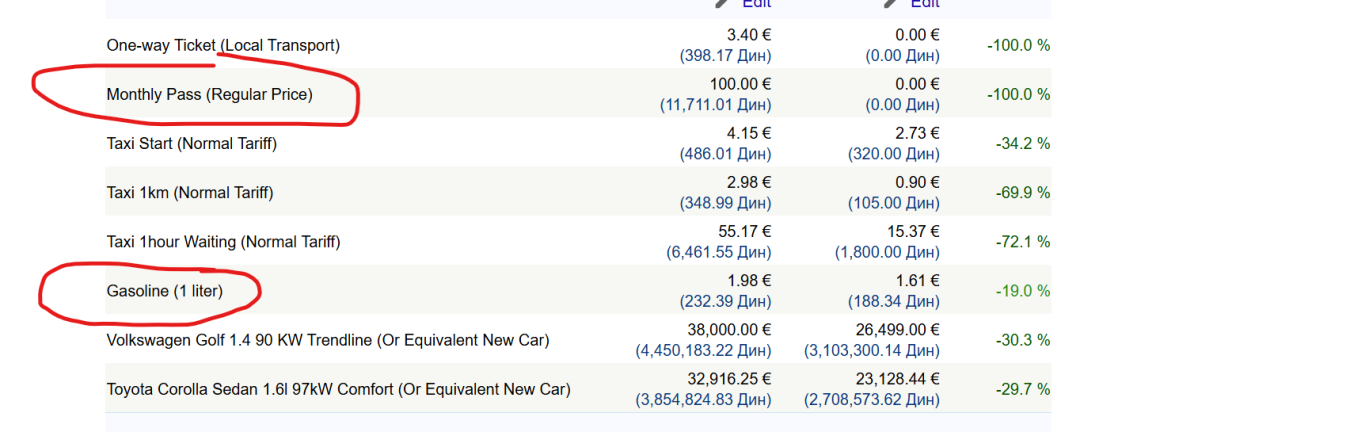Select the 38,000.00 € Volkswagen Golf price
This screenshot has width=1350, height=432.
coord(725,329)
